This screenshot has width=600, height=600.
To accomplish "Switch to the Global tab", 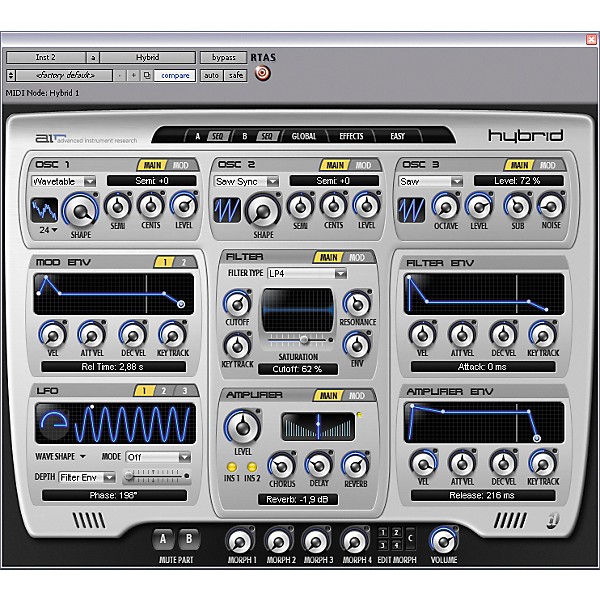I will click(304, 135).
